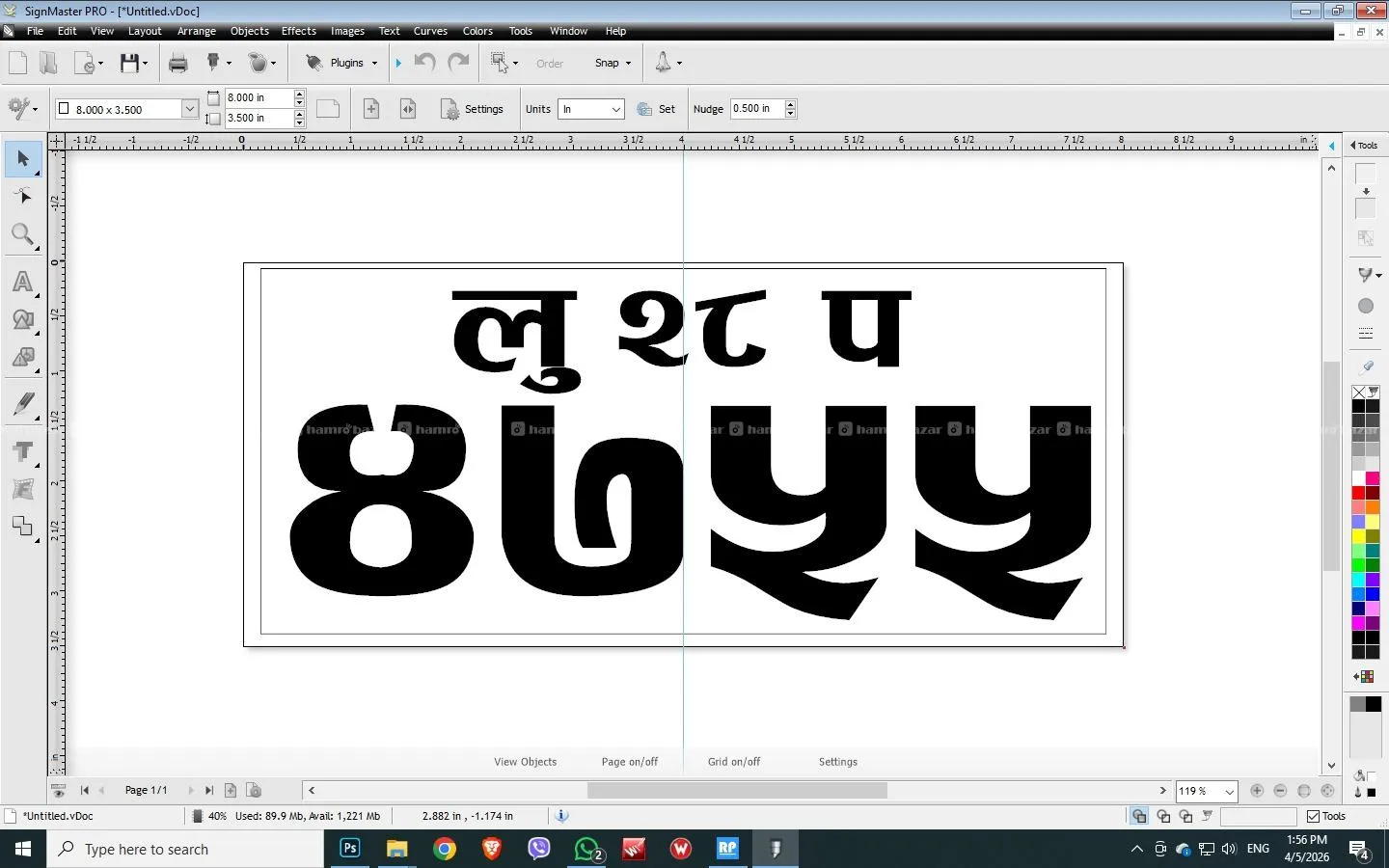Expand the Save options arrow
This screenshot has height=868, width=1389.
tap(146, 63)
